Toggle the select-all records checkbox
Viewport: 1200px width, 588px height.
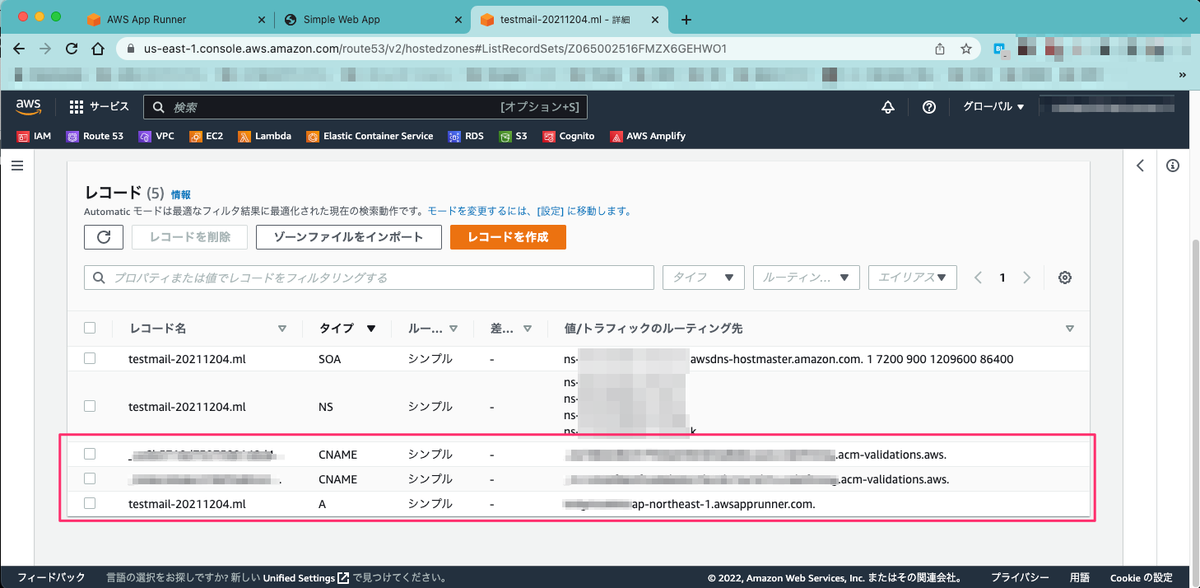coord(90,328)
